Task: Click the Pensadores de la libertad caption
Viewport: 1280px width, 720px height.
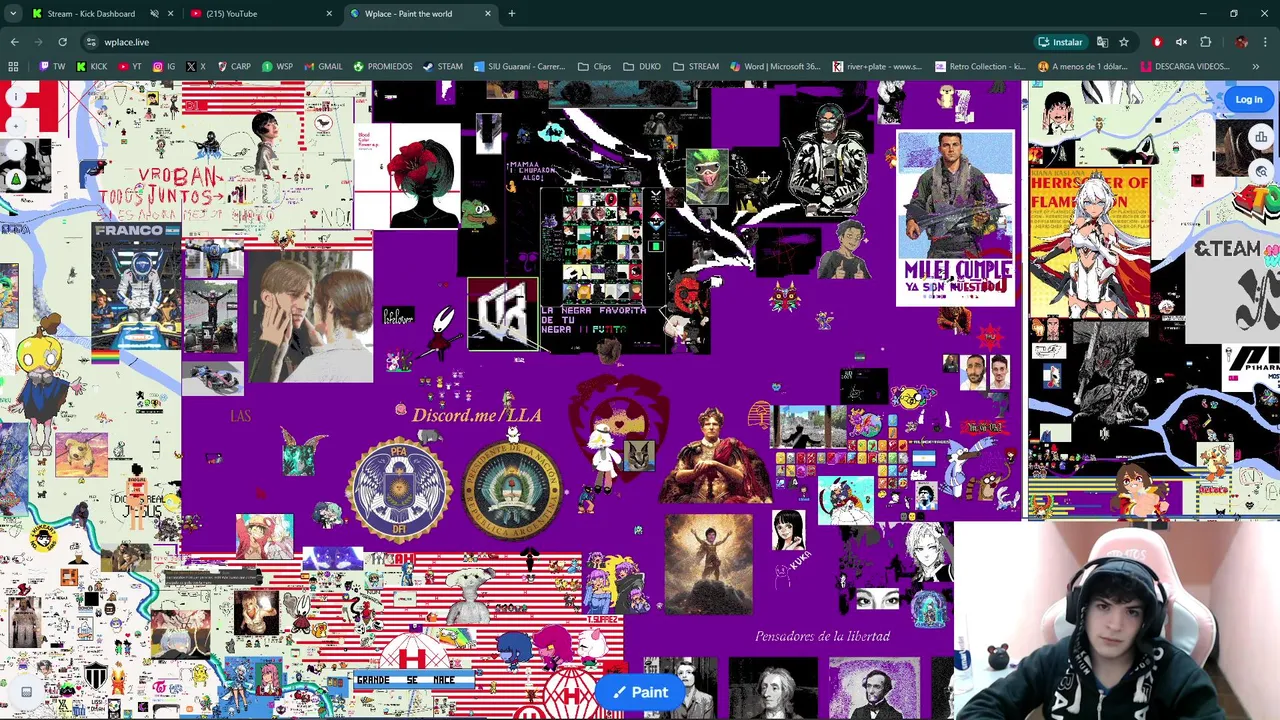Action: 822,636
